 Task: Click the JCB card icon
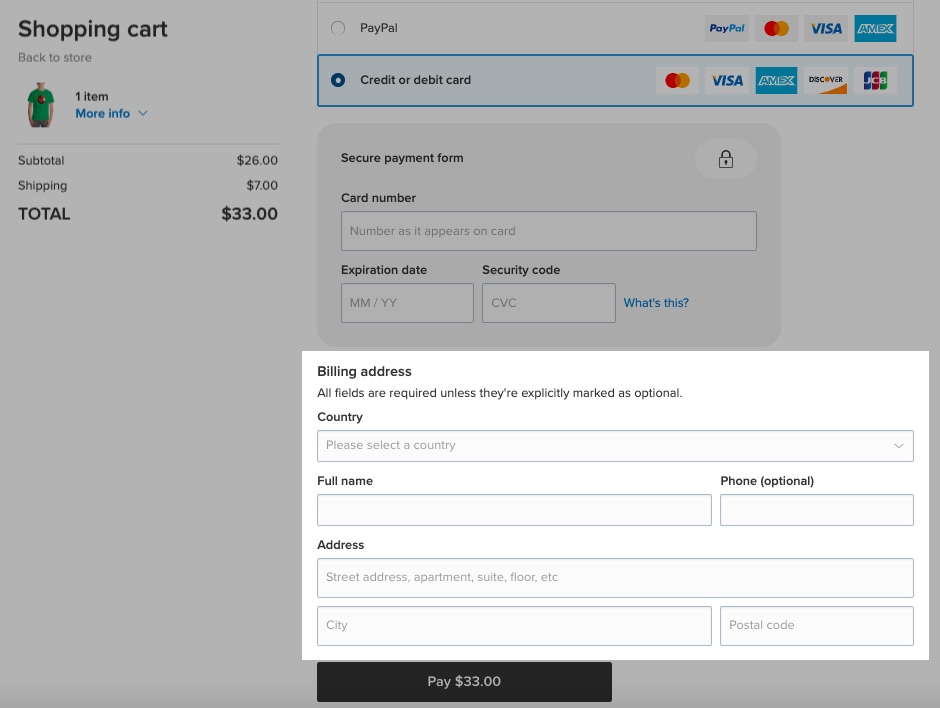[875, 80]
